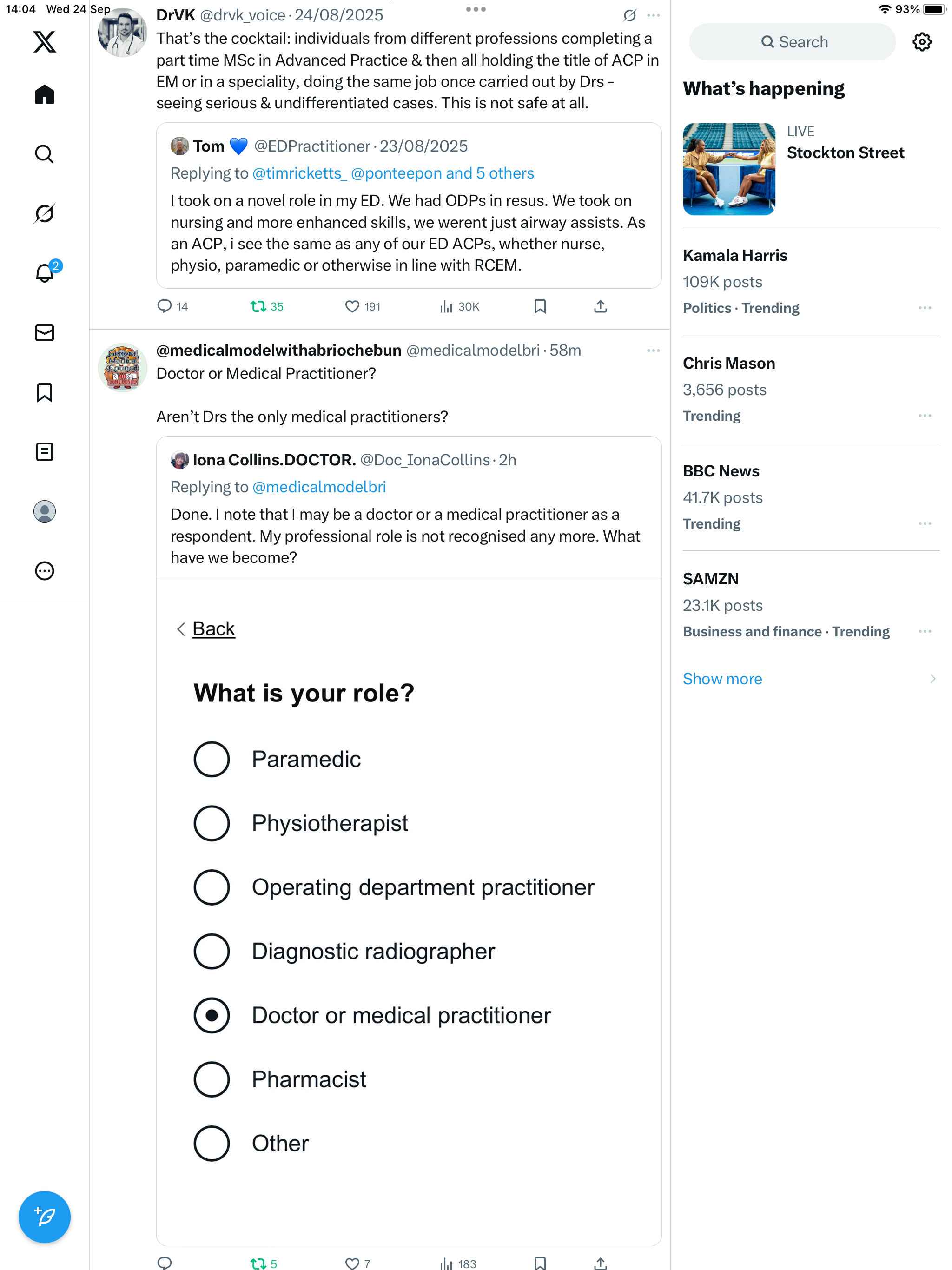Screen dimensions: 952x1270
Task: Open Bookmarks in the left sidebar
Action: pyautogui.click(x=44, y=393)
